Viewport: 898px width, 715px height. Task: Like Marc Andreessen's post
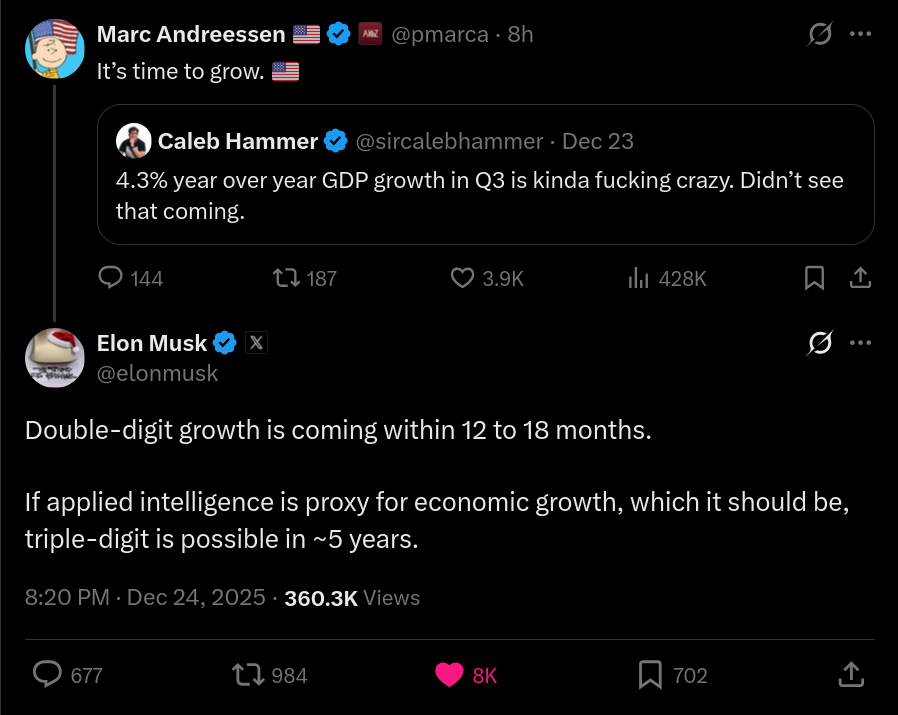coord(462,279)
